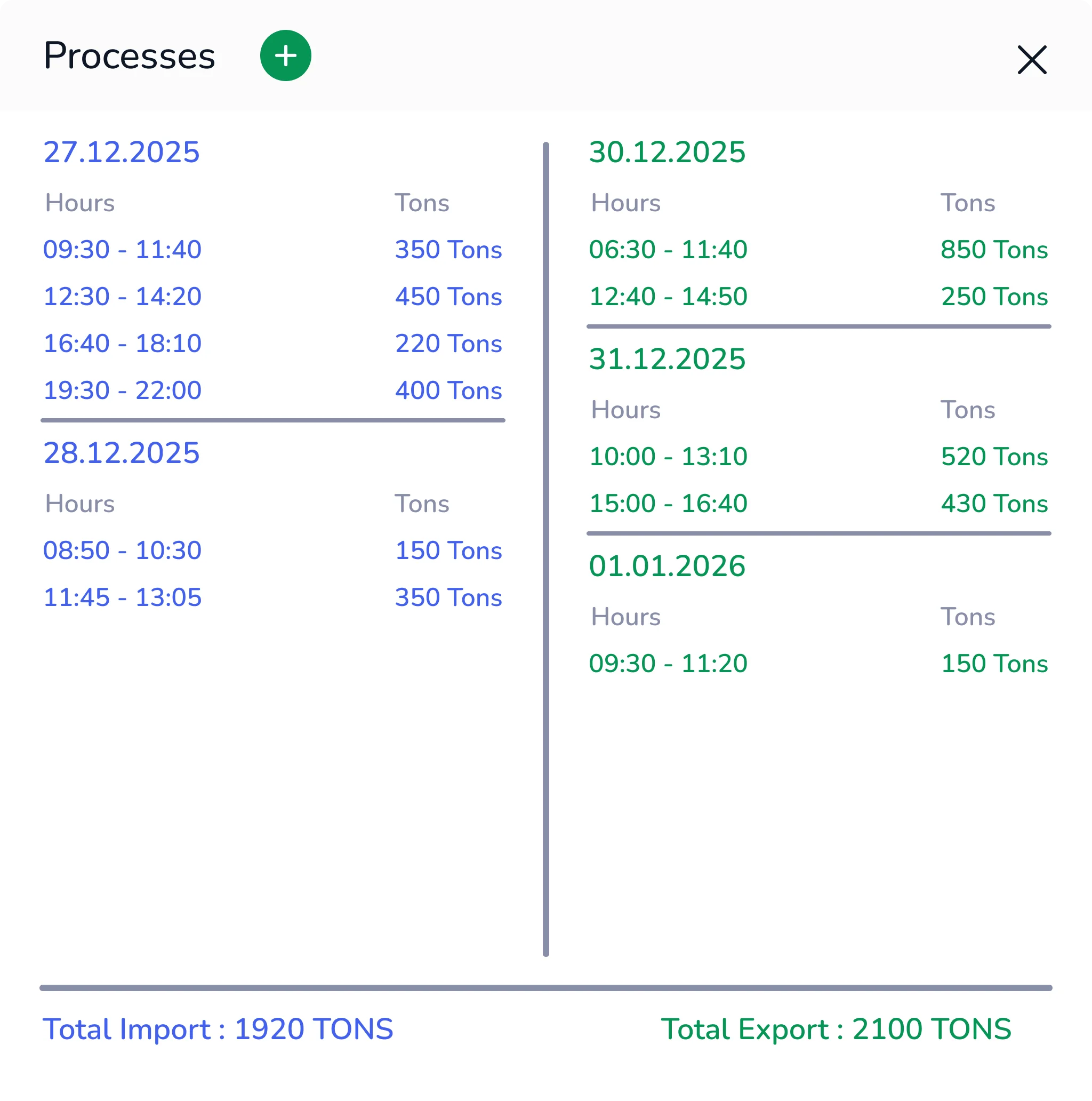Image resolution: width=1092 pixels, height=1101 pixels.
Task: Select the 01.01.2026 date heading
Action: (x=667, y=566)
